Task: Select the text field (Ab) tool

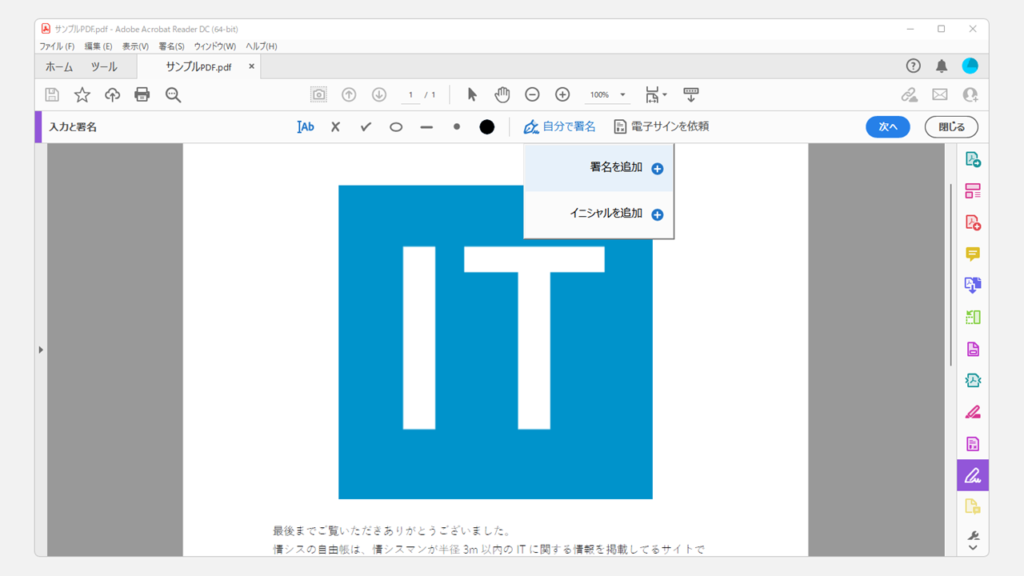Action: coord(306,127)
